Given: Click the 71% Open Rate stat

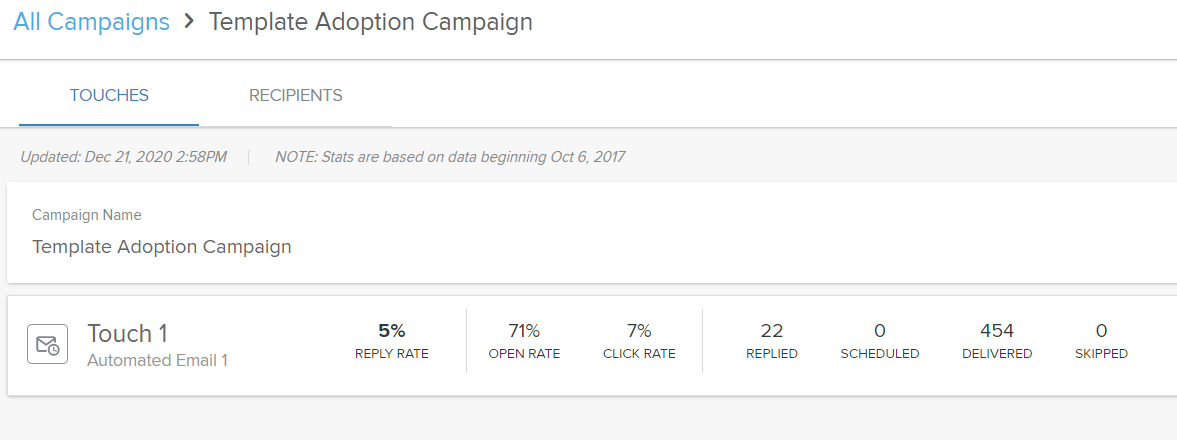Looking at the screenshot, I should tap(524, 342).
